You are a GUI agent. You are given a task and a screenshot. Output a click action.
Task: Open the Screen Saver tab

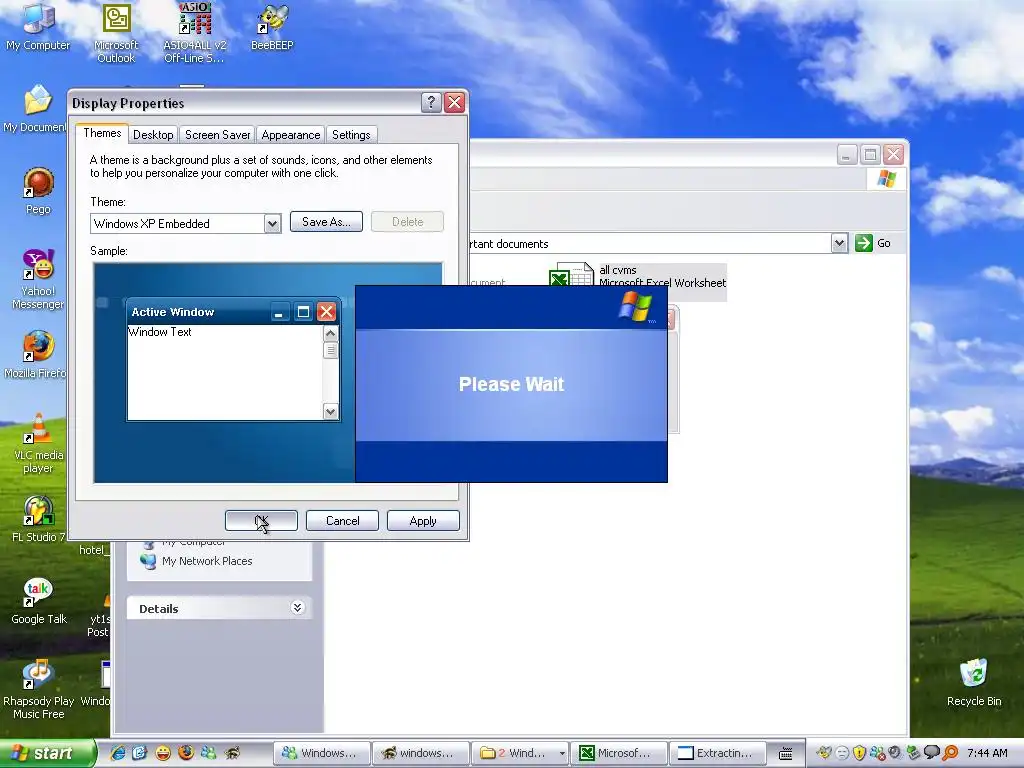217,135
